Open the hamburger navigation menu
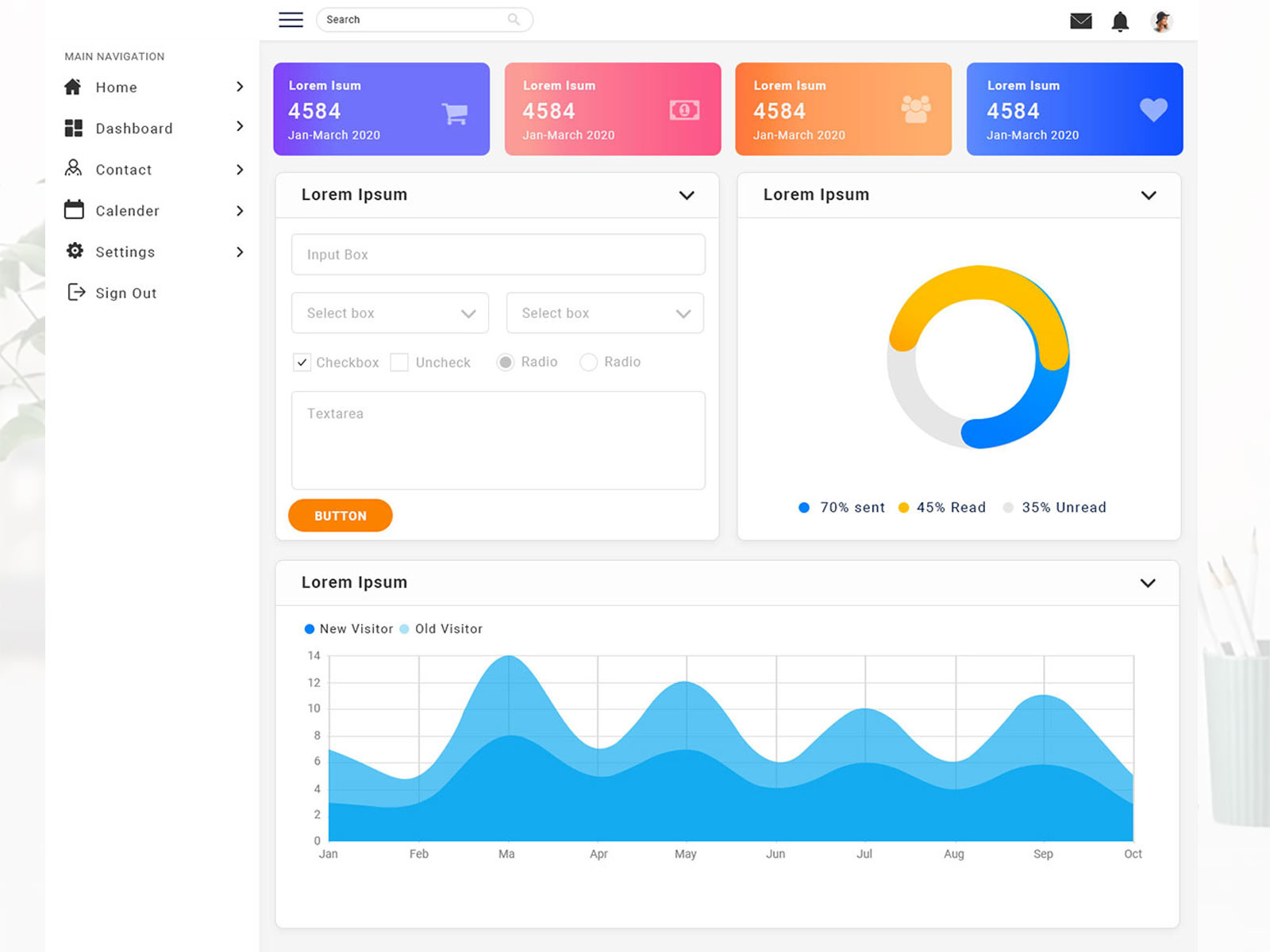The width and height of the screenshot is (1270, 952). [x=291, y=20]
